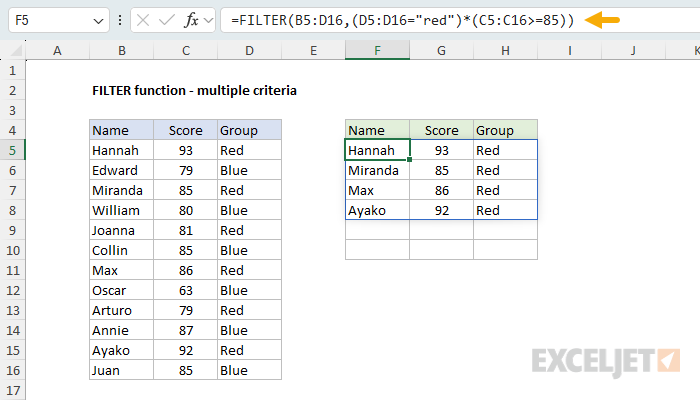The image size is (700, 400).
Task: Select cell 'Hannah' in column B
Action: pos(121,150)
